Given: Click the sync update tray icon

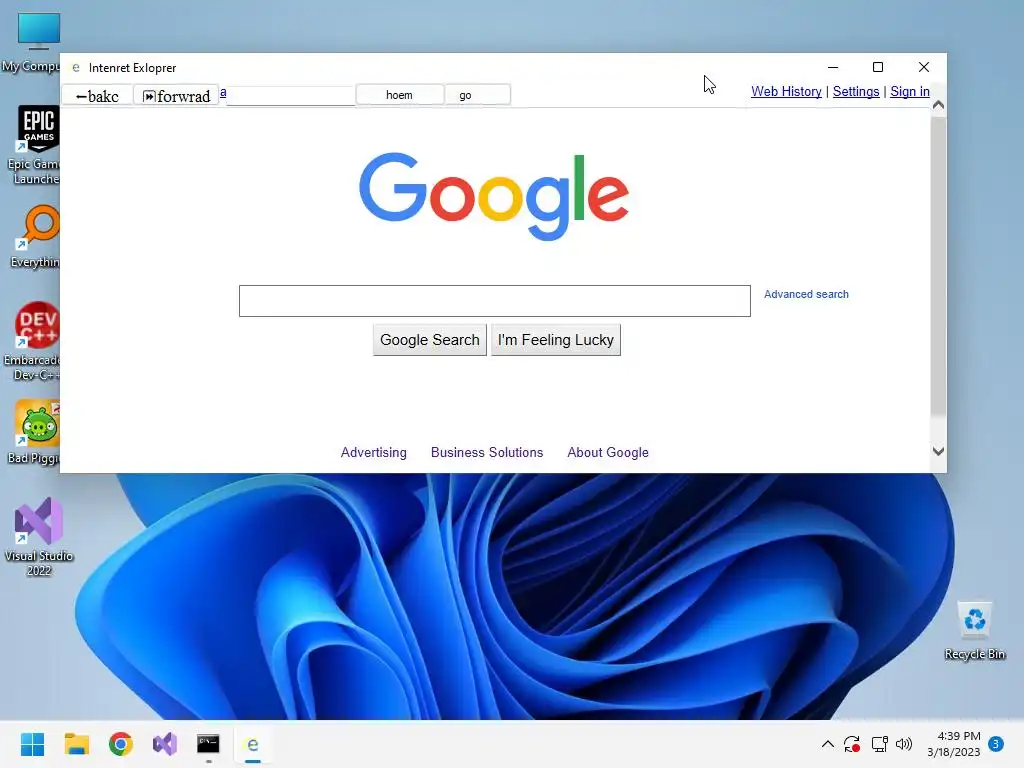Looking at the screenshot, I should [852, 744].
